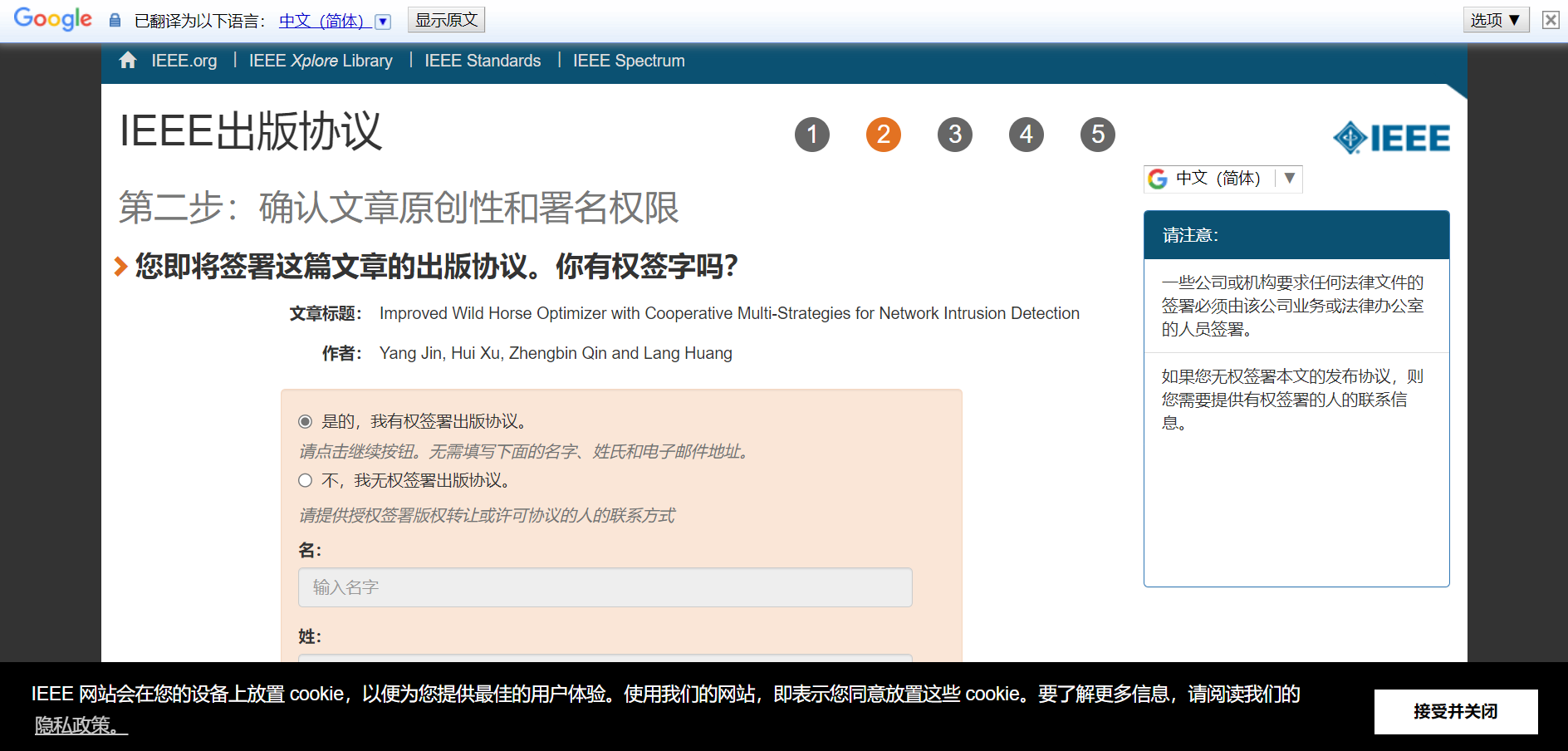Click the 作者 label
Screen dimensions: 1568x751
342,353
